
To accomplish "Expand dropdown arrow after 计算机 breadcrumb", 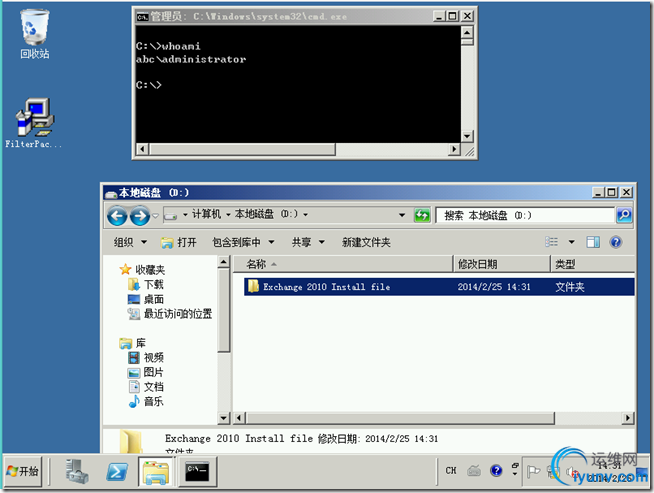I will coord(228,215).
